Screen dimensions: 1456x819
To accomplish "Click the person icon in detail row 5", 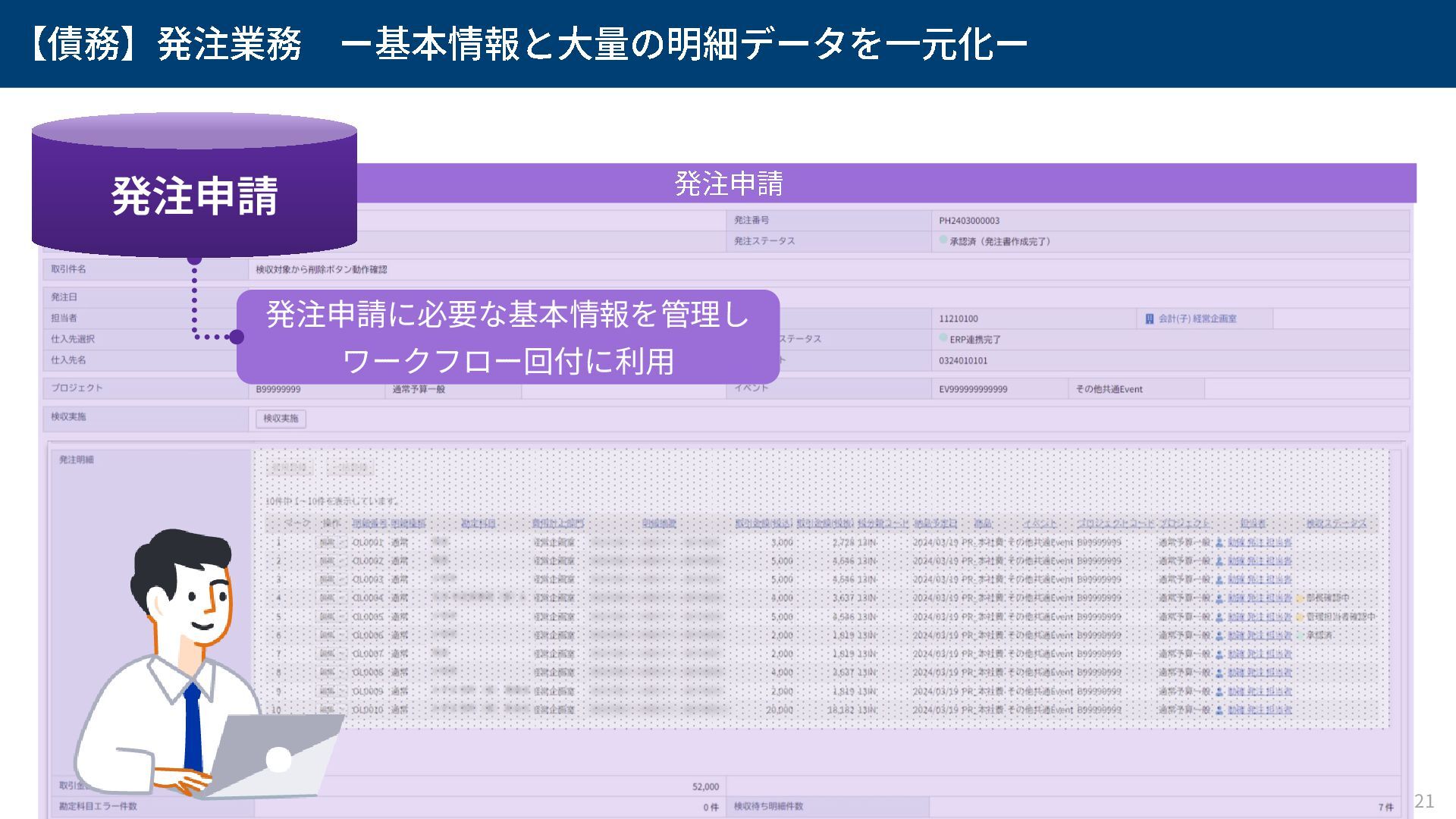I will click(x=1219, y=617).
